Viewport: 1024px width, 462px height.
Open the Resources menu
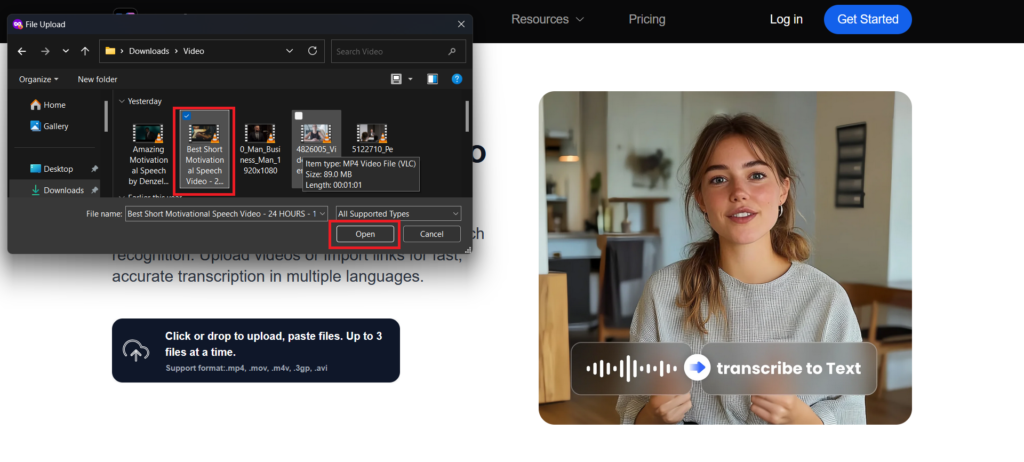[x=547, y=19]
